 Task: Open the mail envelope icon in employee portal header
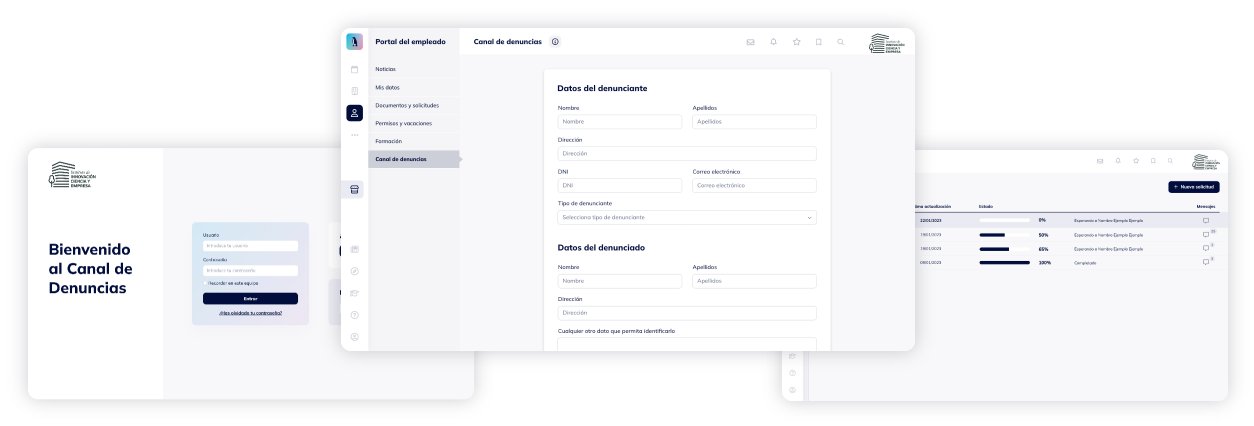[x=751, y=42]
